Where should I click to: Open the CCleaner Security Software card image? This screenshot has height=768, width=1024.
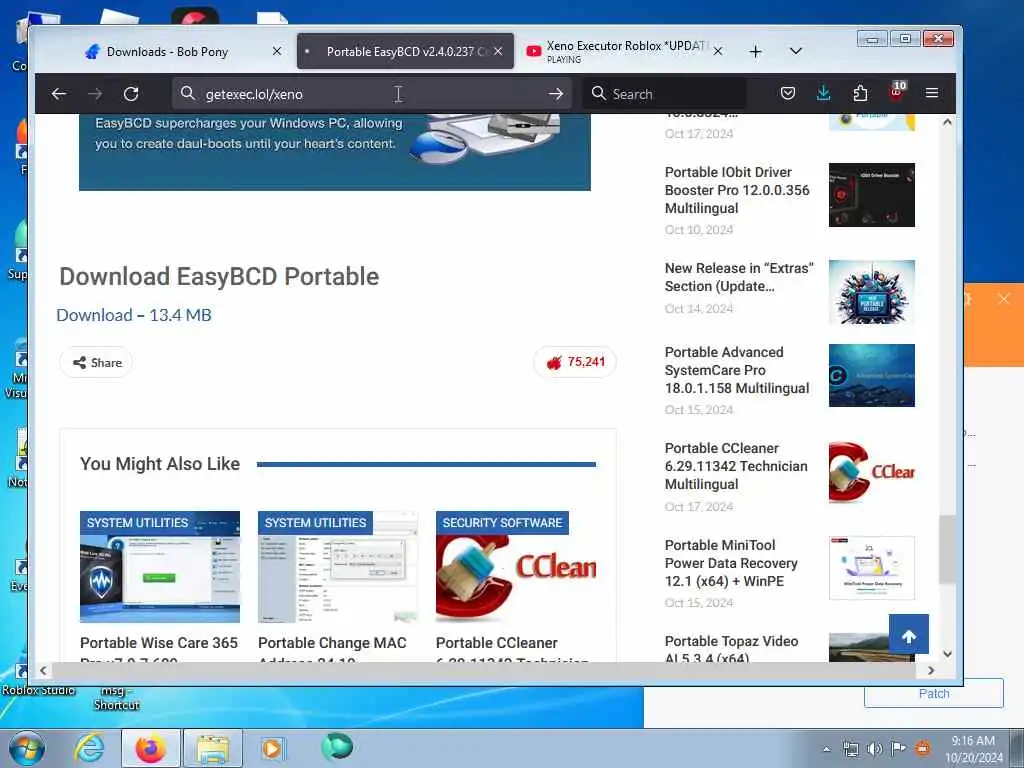tap(516, 567)
